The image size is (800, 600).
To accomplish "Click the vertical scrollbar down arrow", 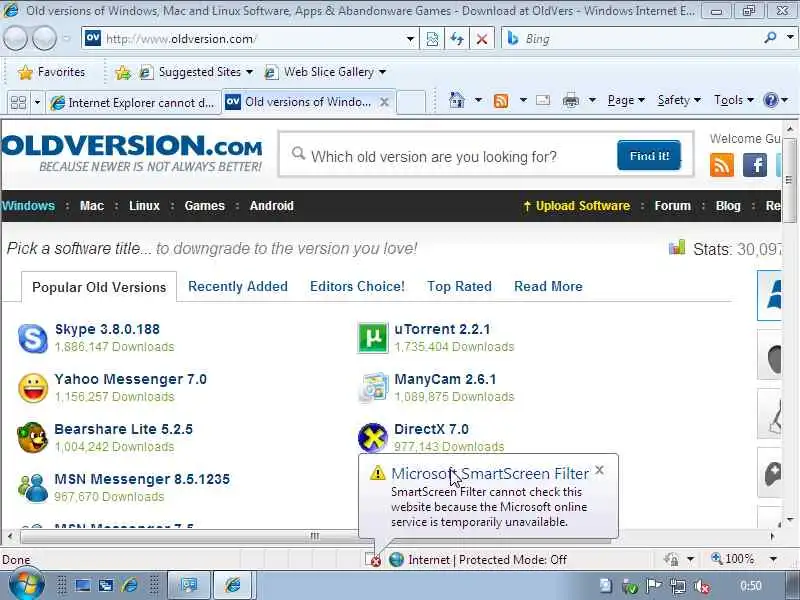I will coord(790,520).
